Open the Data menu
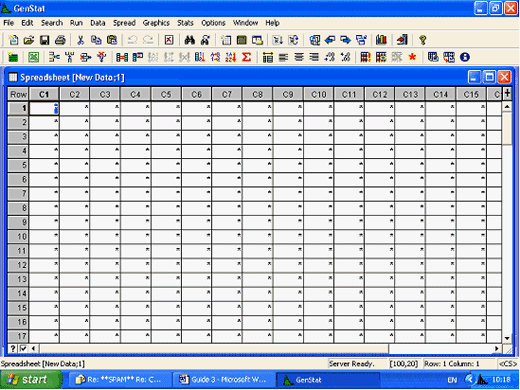This screenshot has height=390, width=520. 98,23
